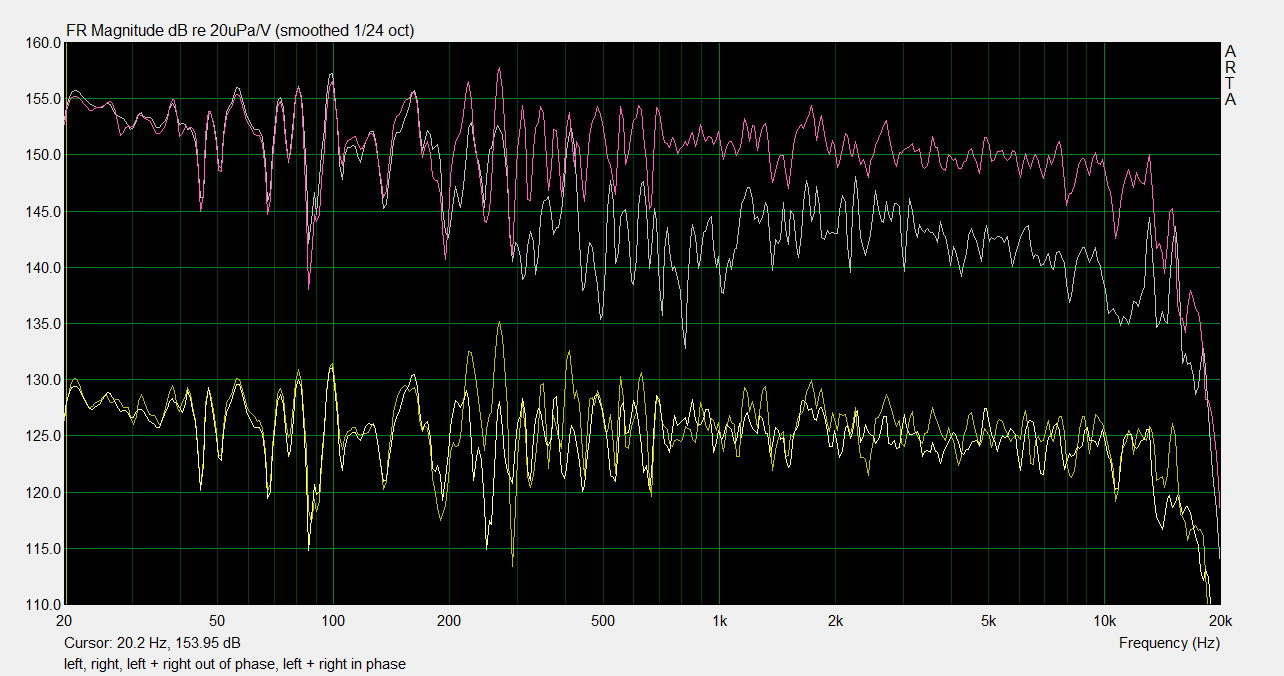Click the 135.0 y-axis label

pyautogui.click(x=41, y=324)
